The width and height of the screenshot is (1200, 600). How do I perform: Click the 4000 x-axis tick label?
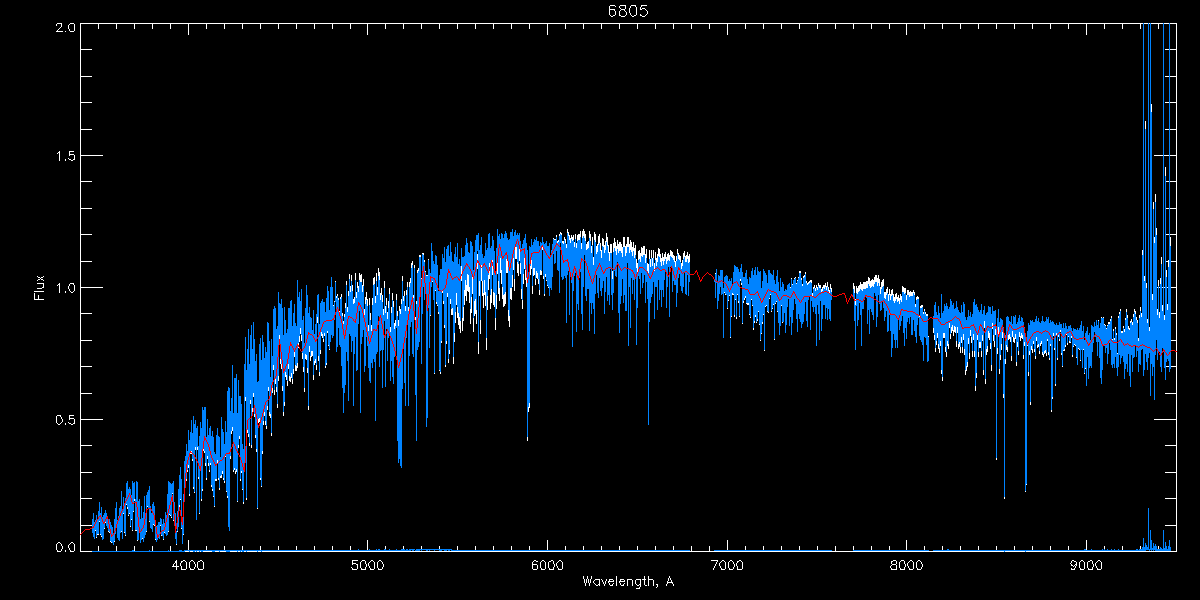click(x=187, y=563)
